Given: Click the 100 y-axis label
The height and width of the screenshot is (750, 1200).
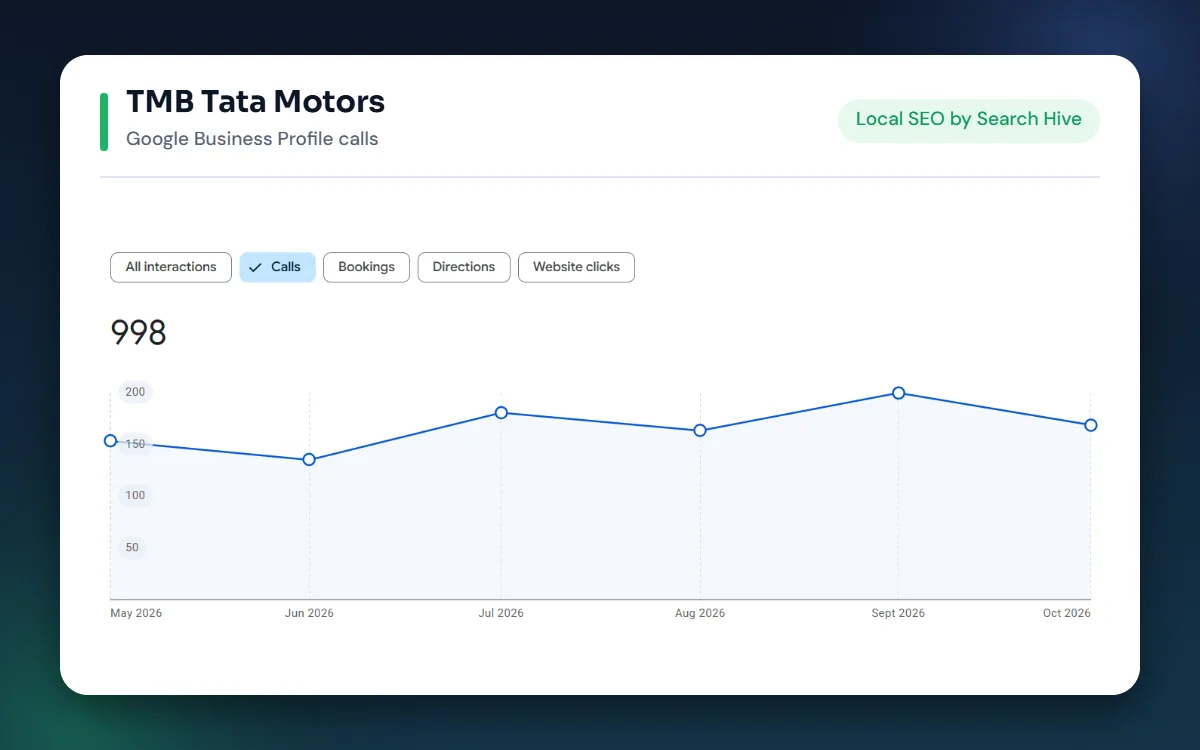Looking at the screenshot, I should (135, 496).
